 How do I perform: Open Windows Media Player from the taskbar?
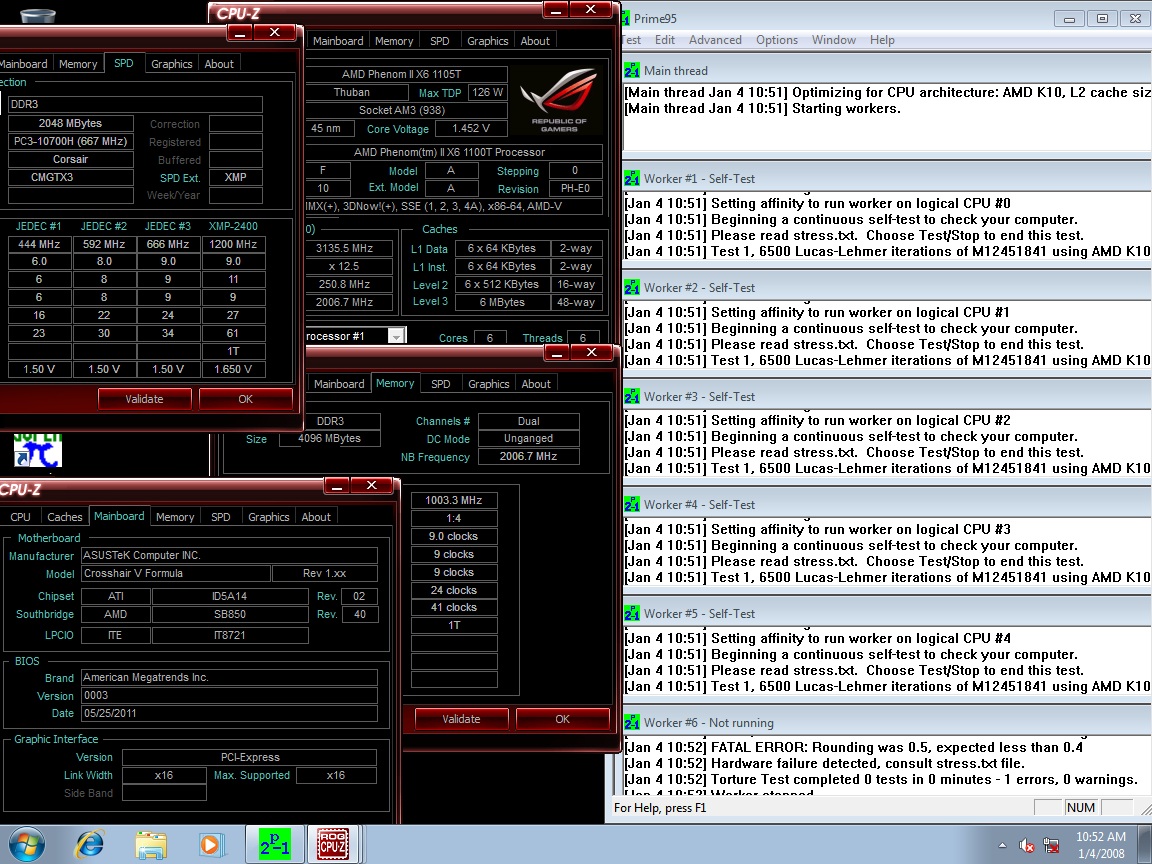pos(211,845)
